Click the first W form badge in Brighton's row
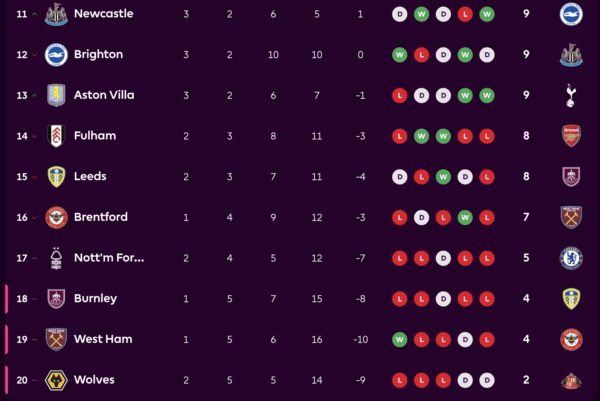This screenshot has width=600, height=401. tap(400, 55)
